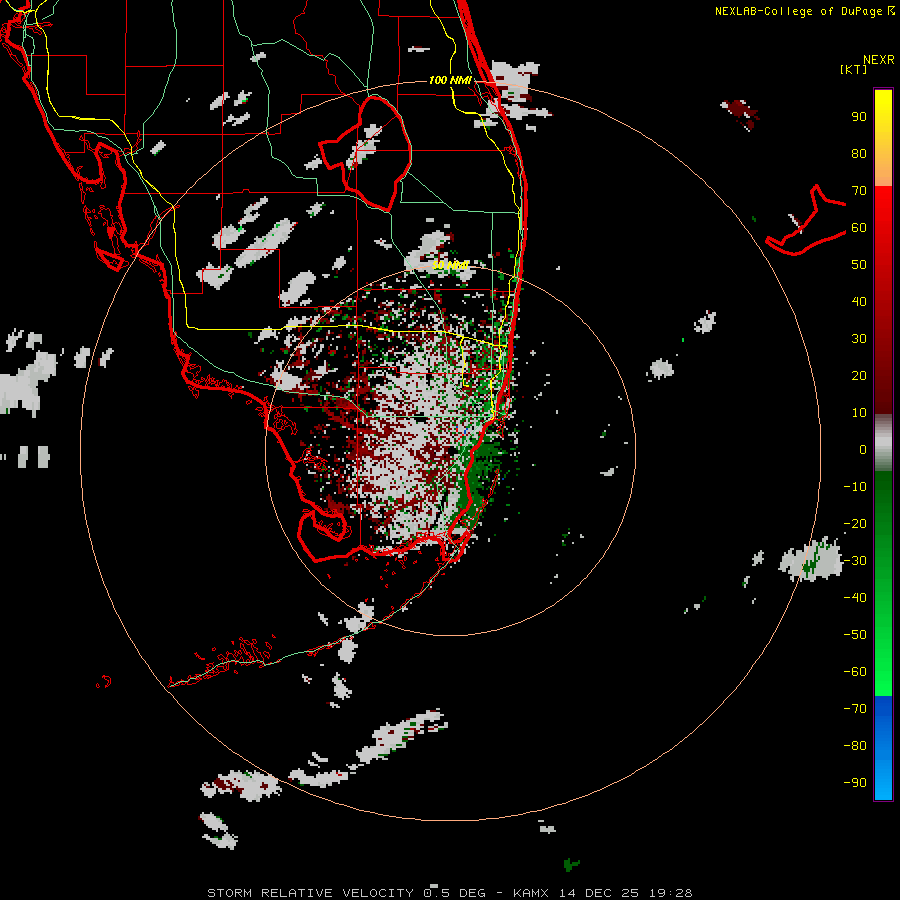The height and width of the screenshot is (900, 900).
Task: Select the -40 value on velocity scale
Action: (x=855, y=598)
